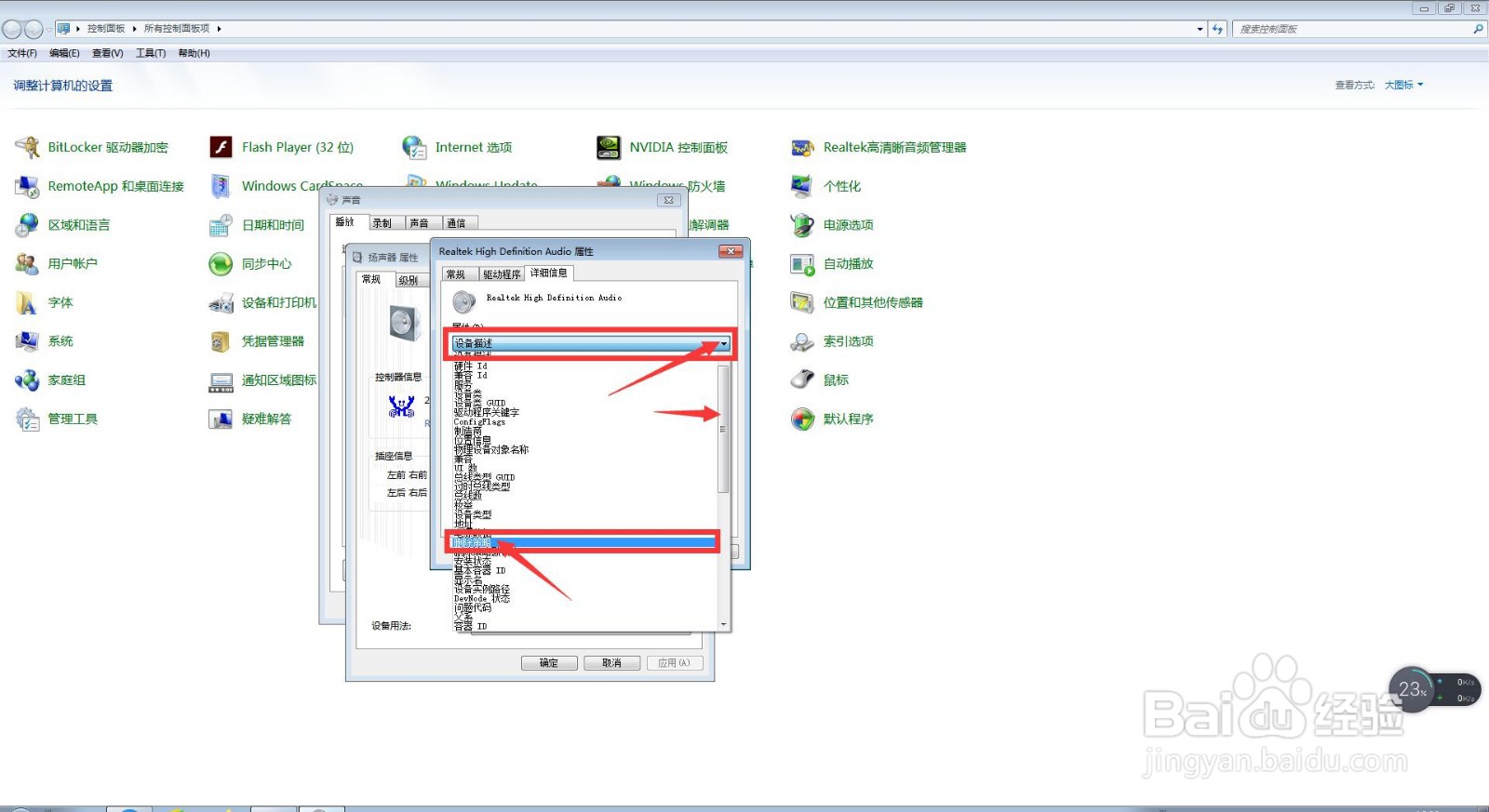Choose ConfigFlags in property list

pyautogui.click(x=479, y=421)
